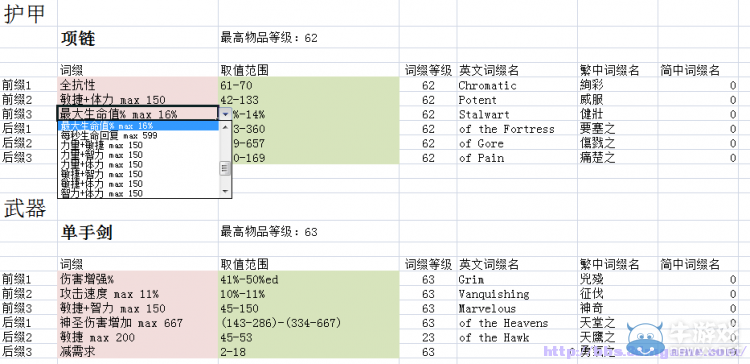Image resolution: width=750 pixels, height=364 pixels.
Task: Choose 智力+体力 max 150 entry
Action: click(x=139, y=193)
